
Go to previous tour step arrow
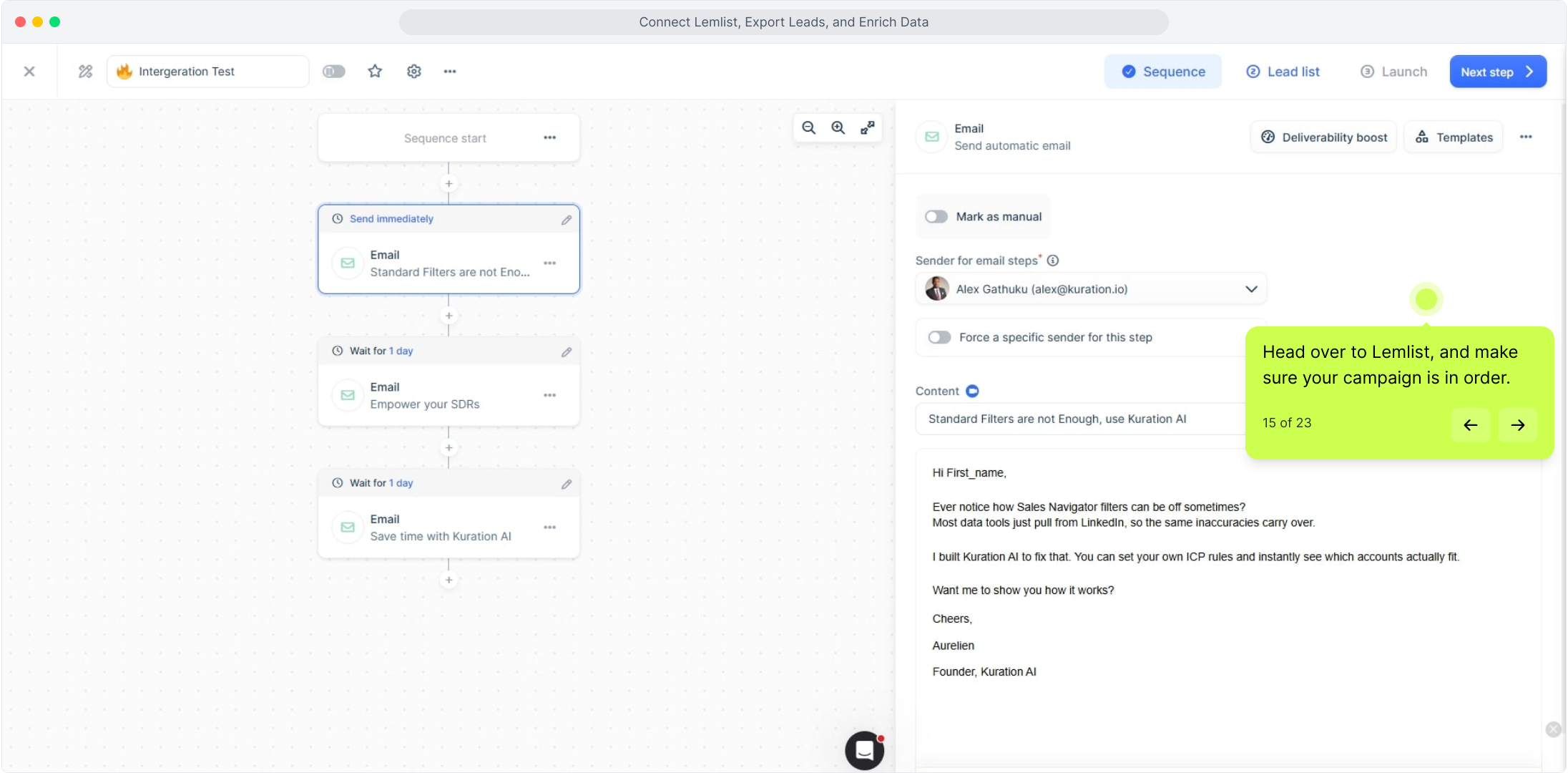(x=1471, y=425)
